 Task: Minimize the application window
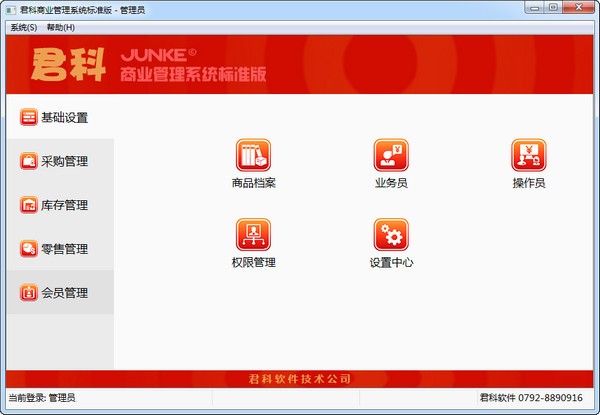coord(535,8)
